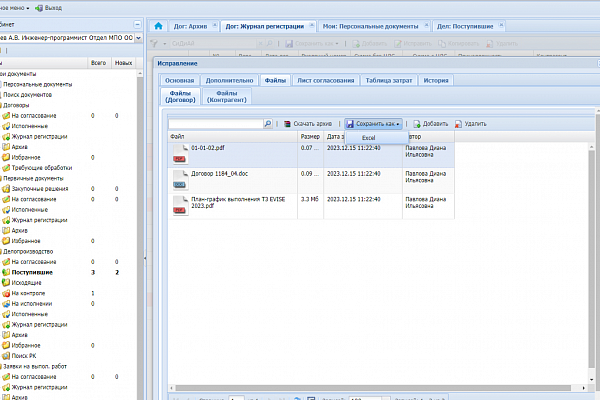Image resolution: width=600 pixels, height=400 pixels.
Task: Click Исправить in the background journal toolbar
Action: click(x=413, y=43)
